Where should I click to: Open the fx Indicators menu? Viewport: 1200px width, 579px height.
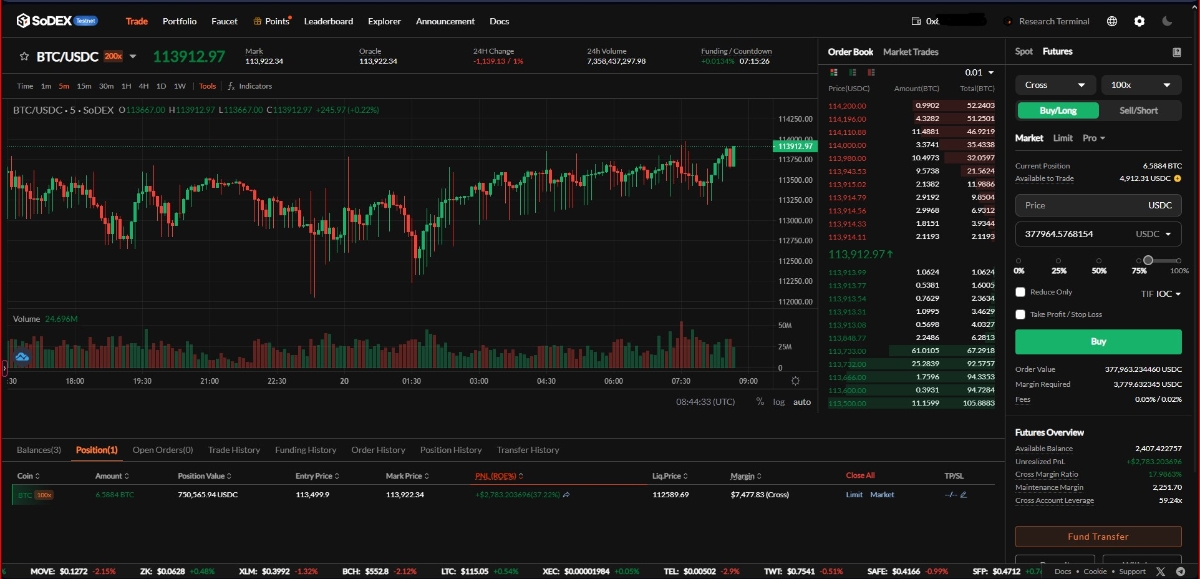coord(249,87)
